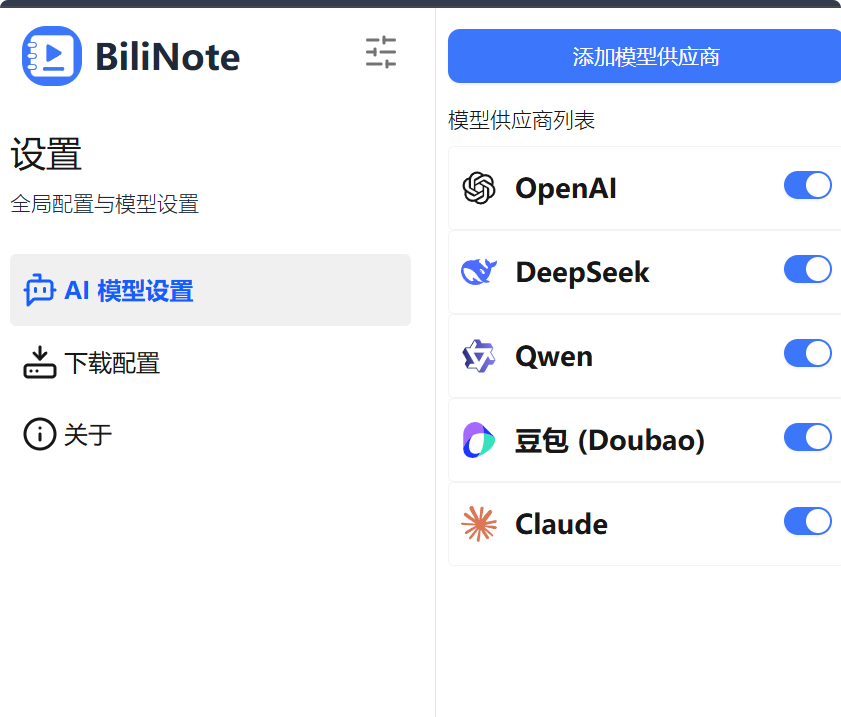
Task: Click the Claude starburst icon
Action: point(479,524)
